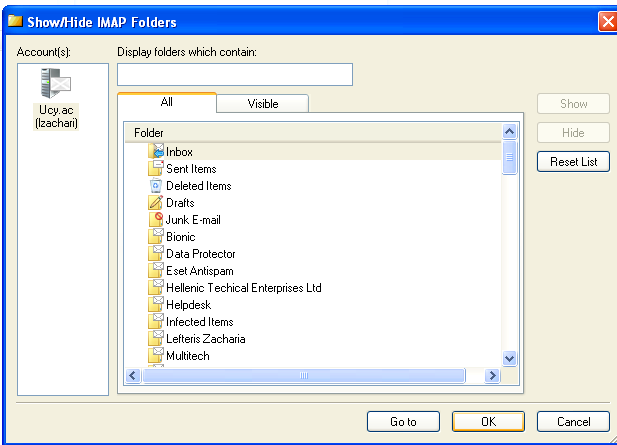Select the Helpdesk folder name
Screen dimensions: 617x445
coord(188,305)
